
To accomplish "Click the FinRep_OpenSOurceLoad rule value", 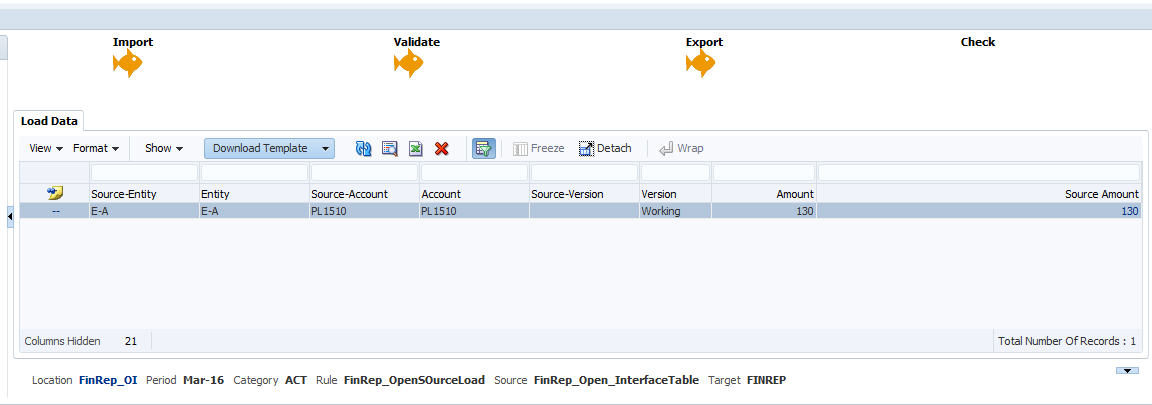I will (x=414, y=380).
